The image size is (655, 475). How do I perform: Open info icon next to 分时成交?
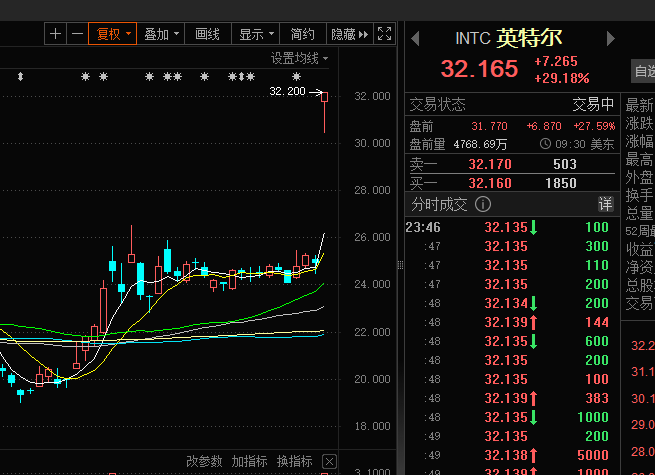click(483, 204)
